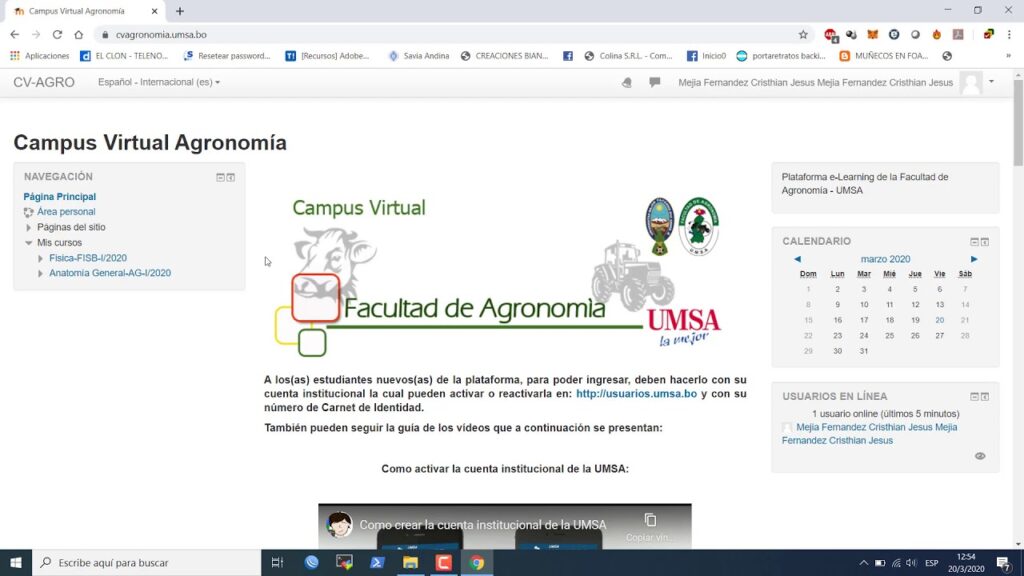Image resolution: width=1024 pixels, height=576 pixels.
Task: Dock the Calendario block
Action: tap(985, 242)
